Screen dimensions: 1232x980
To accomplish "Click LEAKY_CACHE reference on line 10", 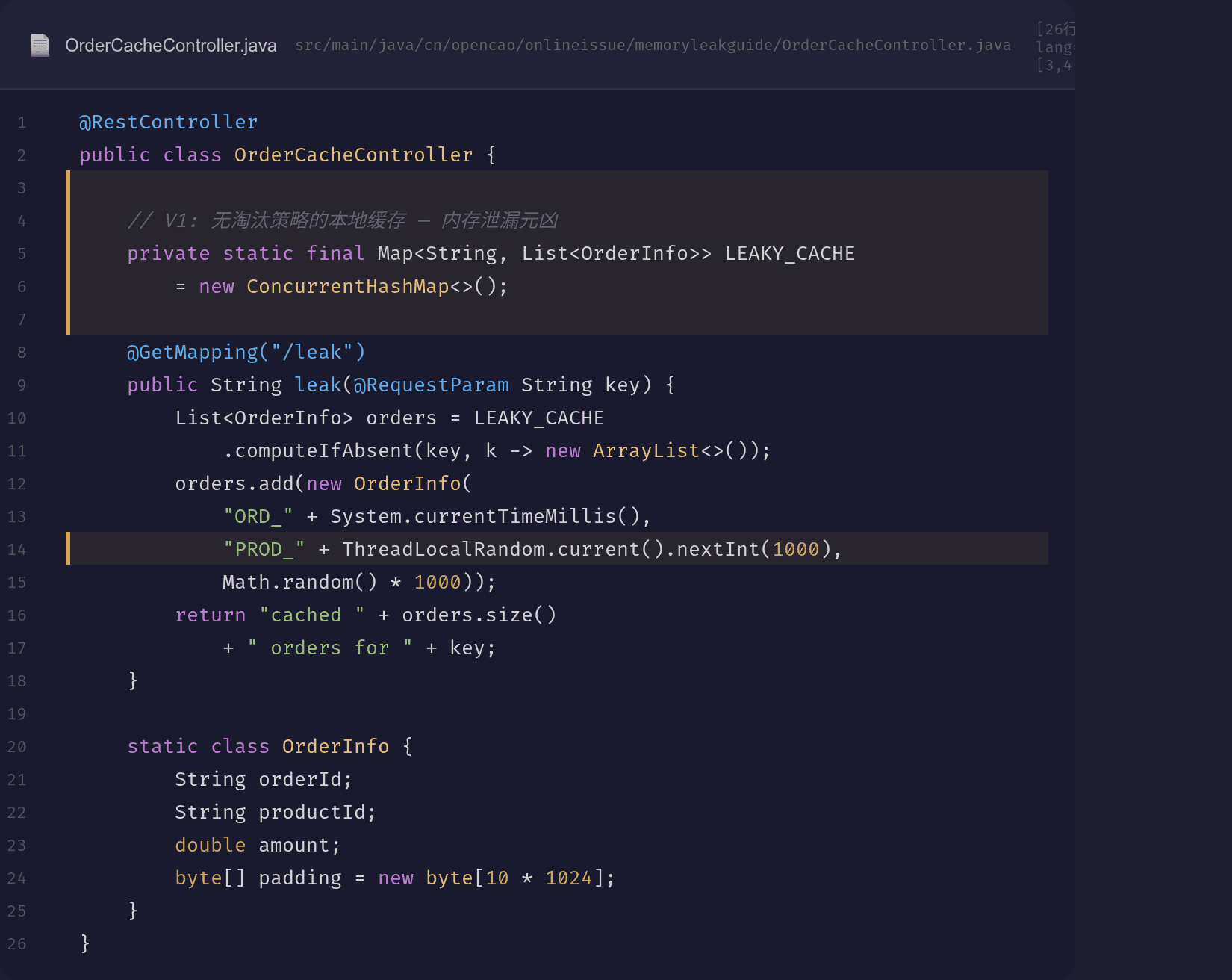I will (x=539, y=418).
